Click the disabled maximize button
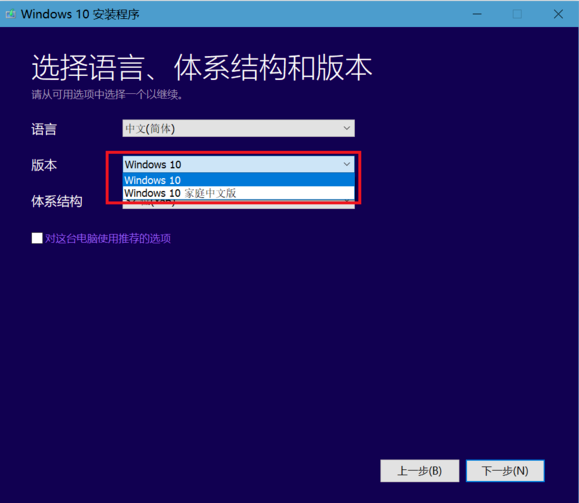The height and width of the screenshot is (503, 579). [517, 14]
